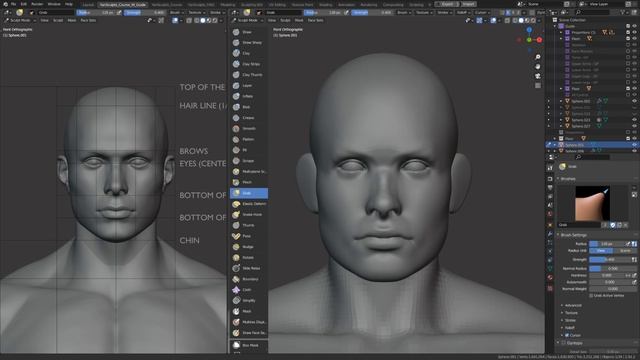
Task: Hide Sphere.027 with its eye icon
Action: 634,126
